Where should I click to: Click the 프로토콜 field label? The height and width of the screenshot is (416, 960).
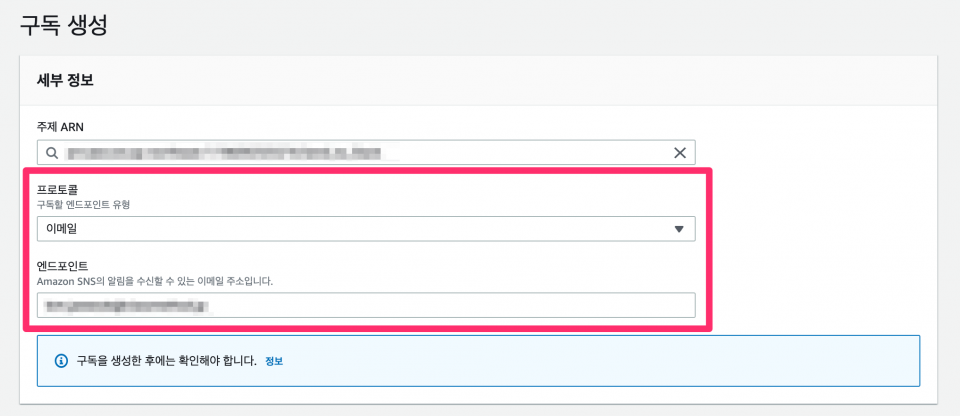coord(58,191)
